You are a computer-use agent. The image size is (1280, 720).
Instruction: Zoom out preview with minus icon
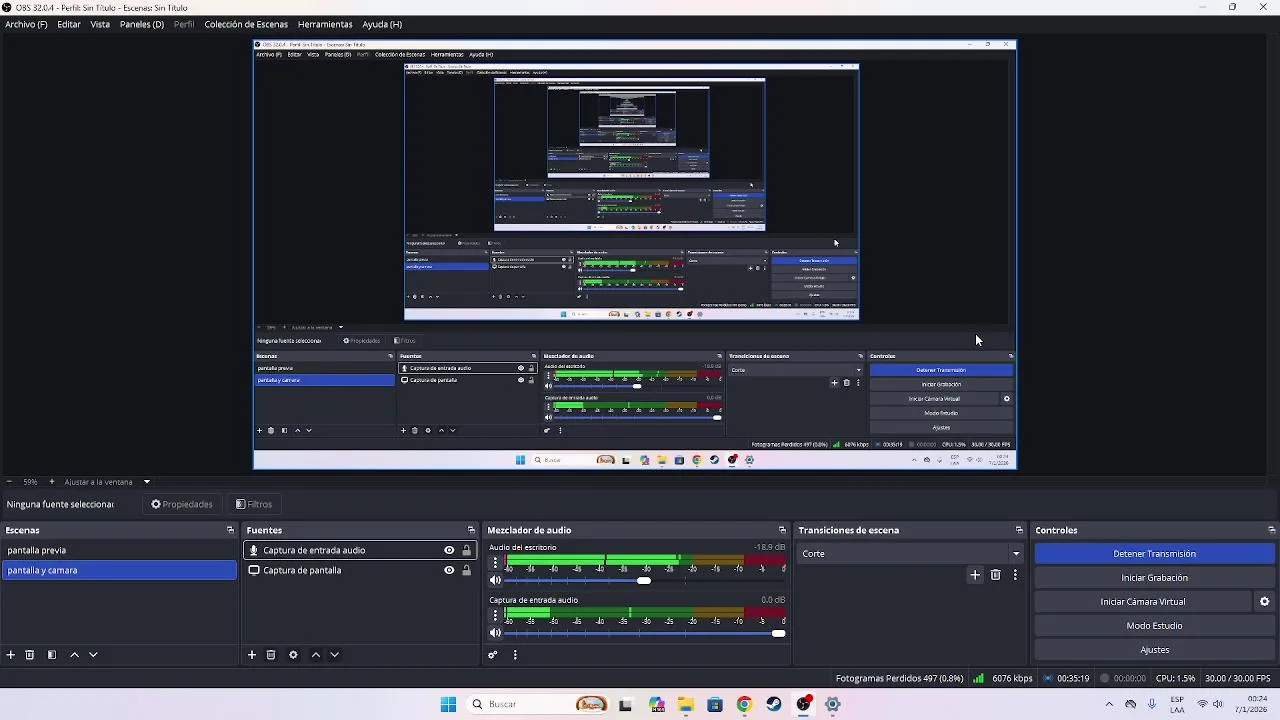(9, 482)
